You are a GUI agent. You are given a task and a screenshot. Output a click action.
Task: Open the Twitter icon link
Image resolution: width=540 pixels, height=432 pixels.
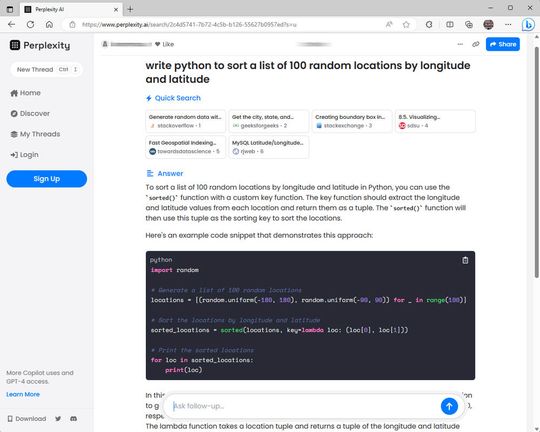[x=58, y=419]
